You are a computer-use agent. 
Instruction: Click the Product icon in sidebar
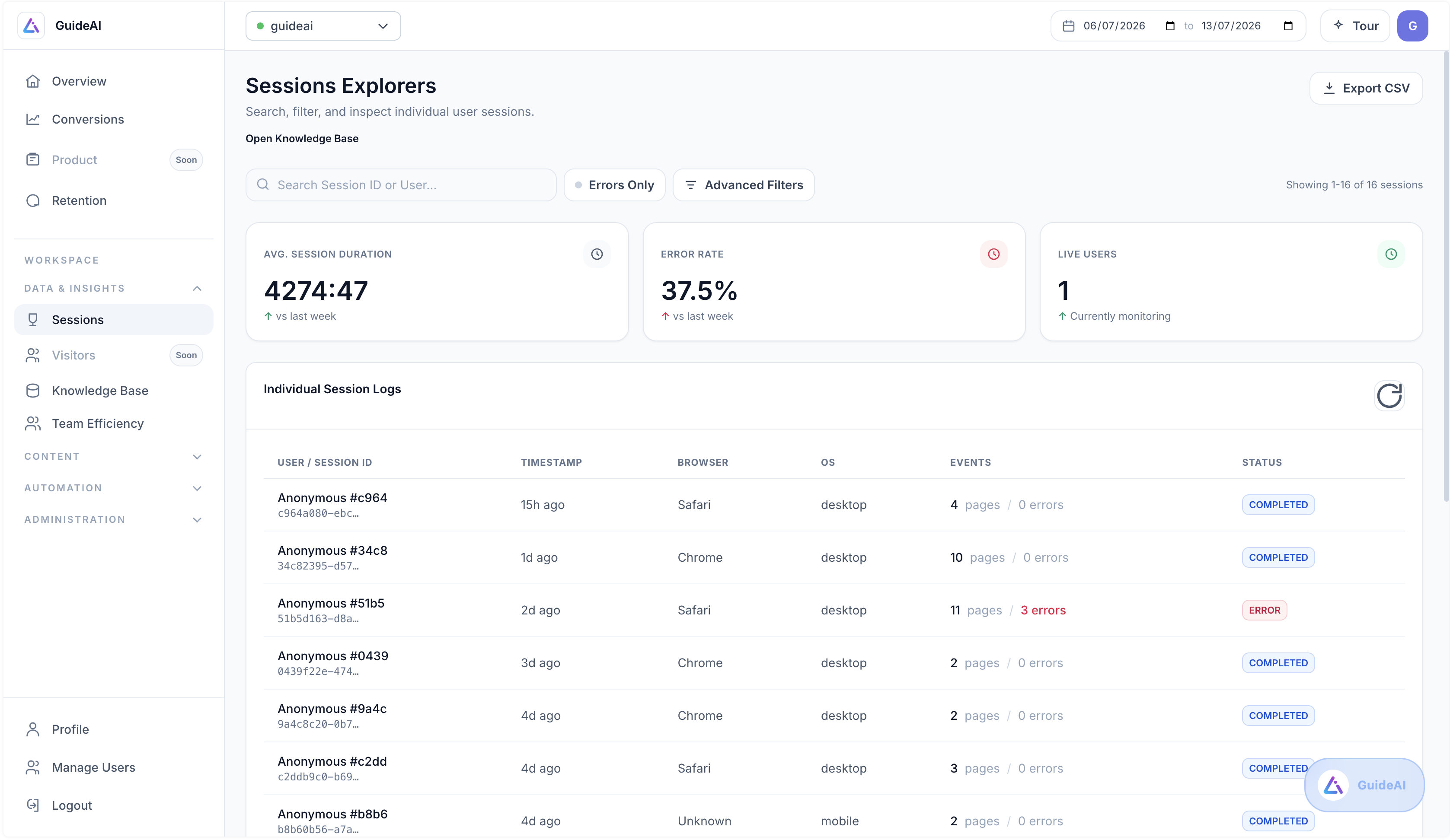33,159
